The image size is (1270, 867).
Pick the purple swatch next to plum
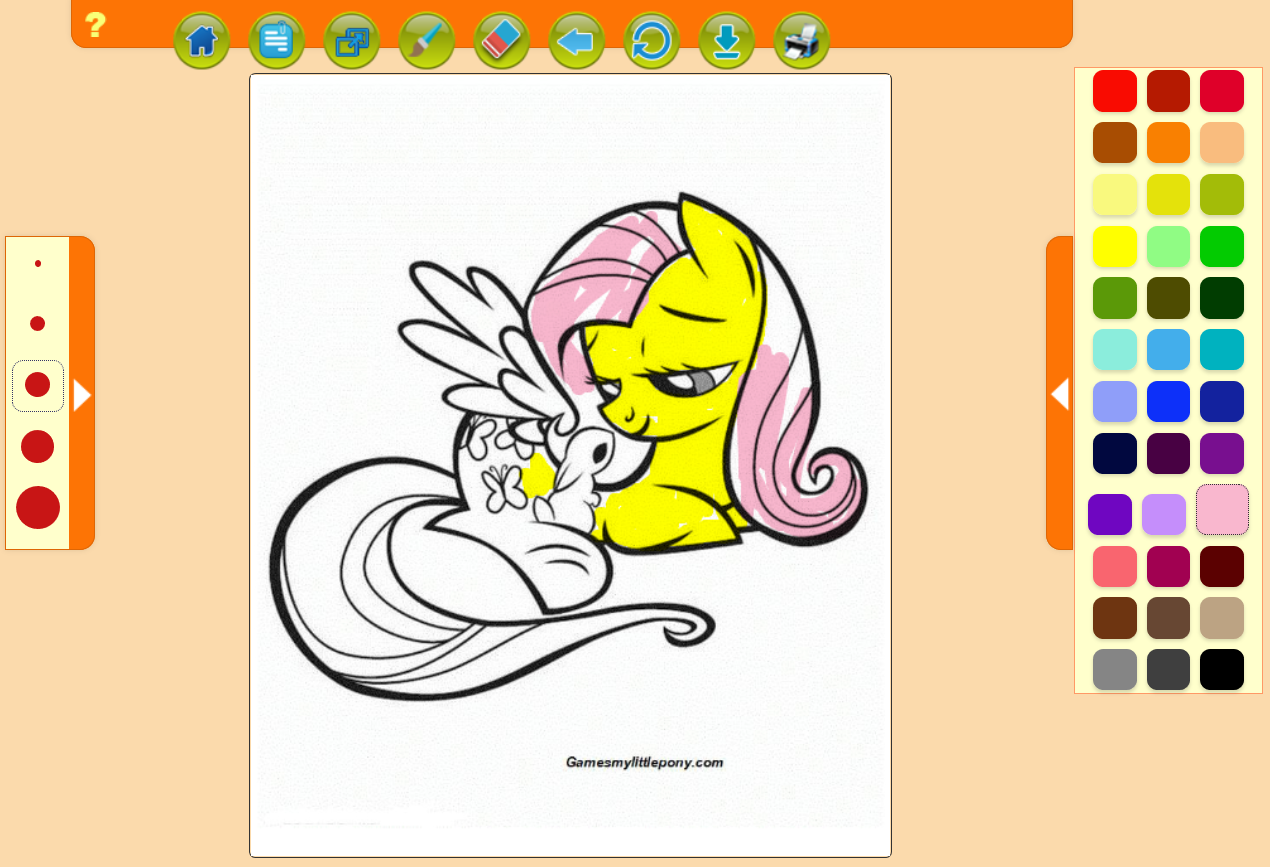click(1222, 454)
